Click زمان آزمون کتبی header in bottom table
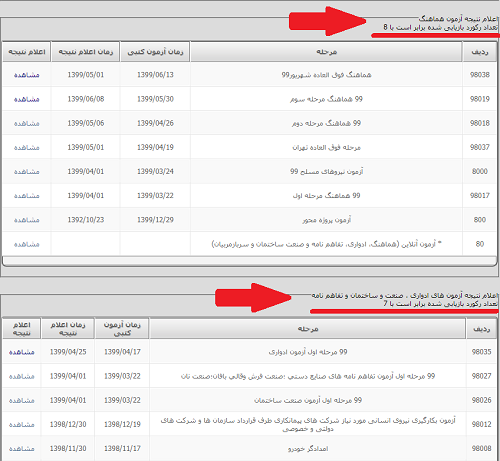Screen dimensions: 500x461 click(122, 329)
